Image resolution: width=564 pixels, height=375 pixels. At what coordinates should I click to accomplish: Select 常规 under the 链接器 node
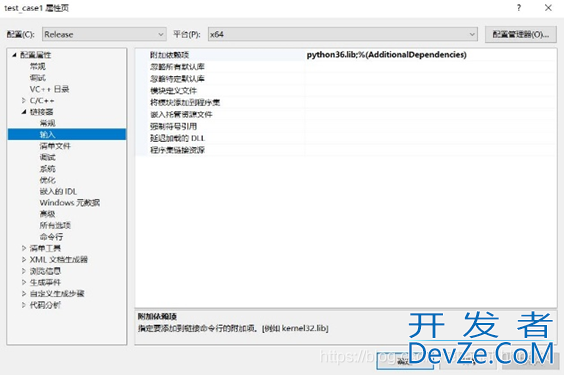point(47,123)
